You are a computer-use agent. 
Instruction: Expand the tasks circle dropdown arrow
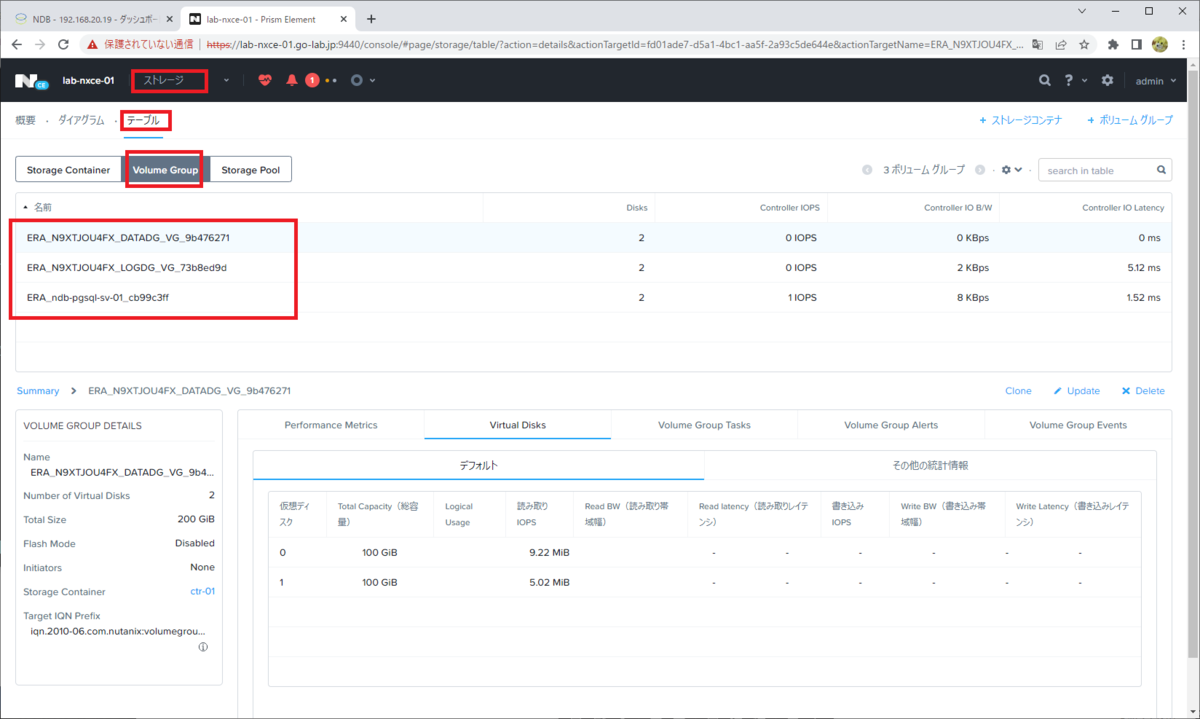[x=373, y=81]
